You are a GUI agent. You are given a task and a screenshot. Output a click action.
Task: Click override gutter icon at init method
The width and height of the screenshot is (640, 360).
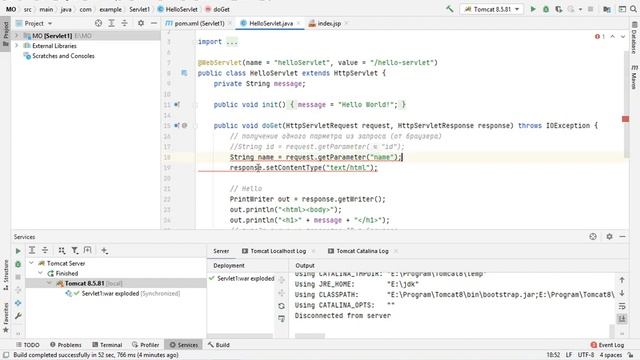click(x=177, y=104)
